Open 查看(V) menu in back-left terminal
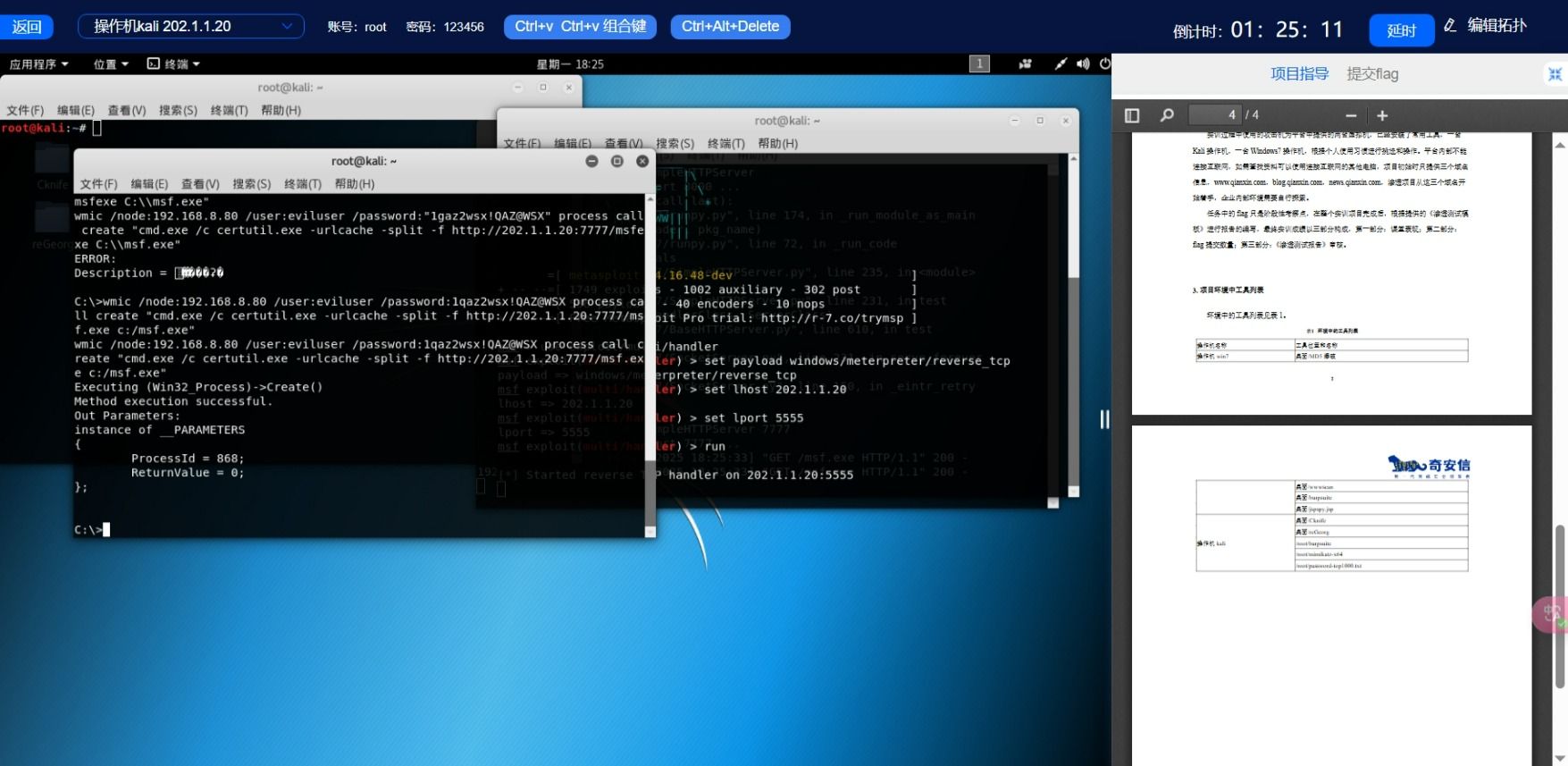The width and height of the screenshot is (1568, 766). tap(127, 111)
